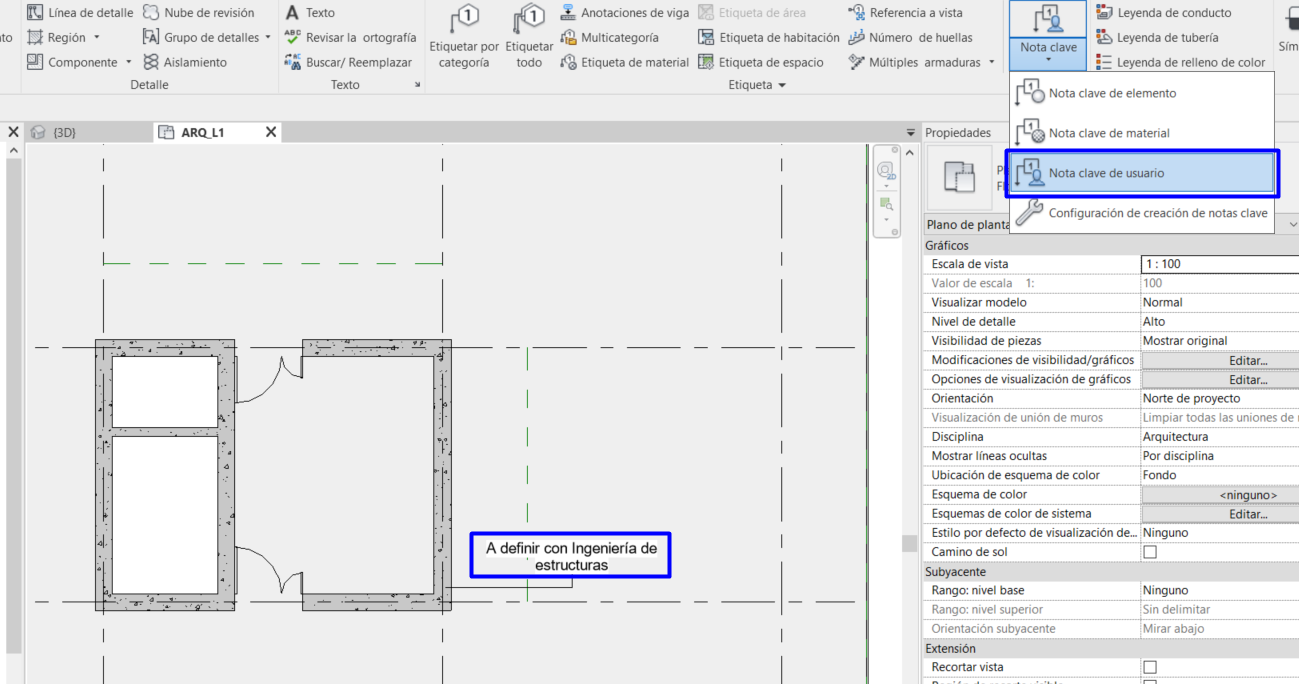Select the Multicategoría tag tool
Viewport: 1299px width, 684px height.
609,37
